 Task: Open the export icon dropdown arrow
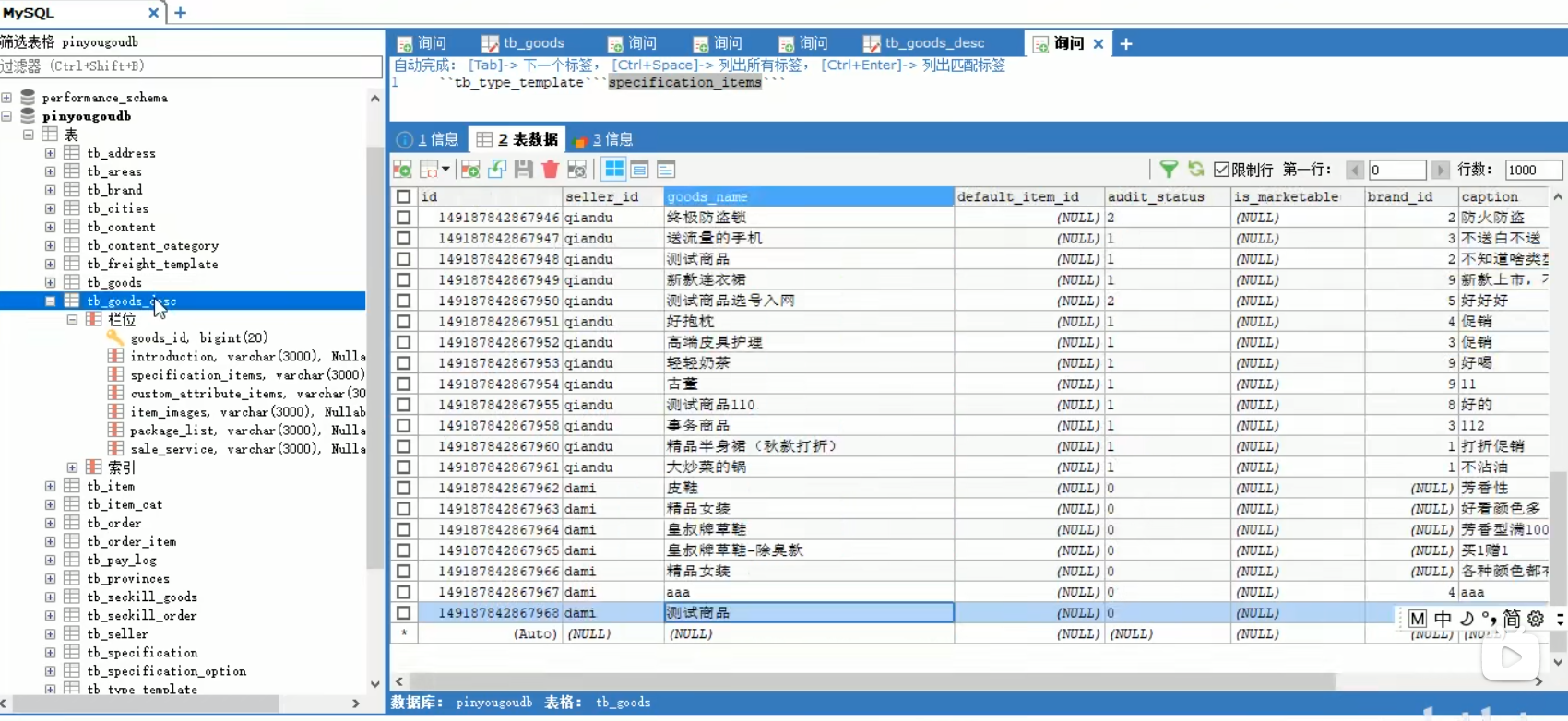(445, 169)
